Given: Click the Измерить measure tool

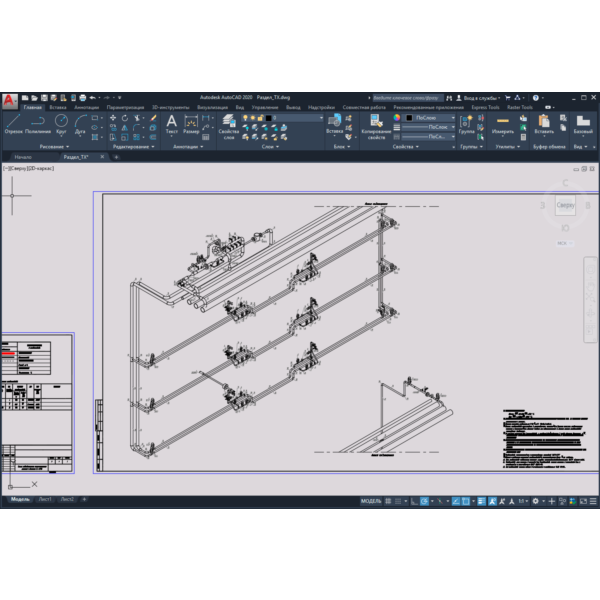Looking at the screenshot, I should [x=503, y=125].
